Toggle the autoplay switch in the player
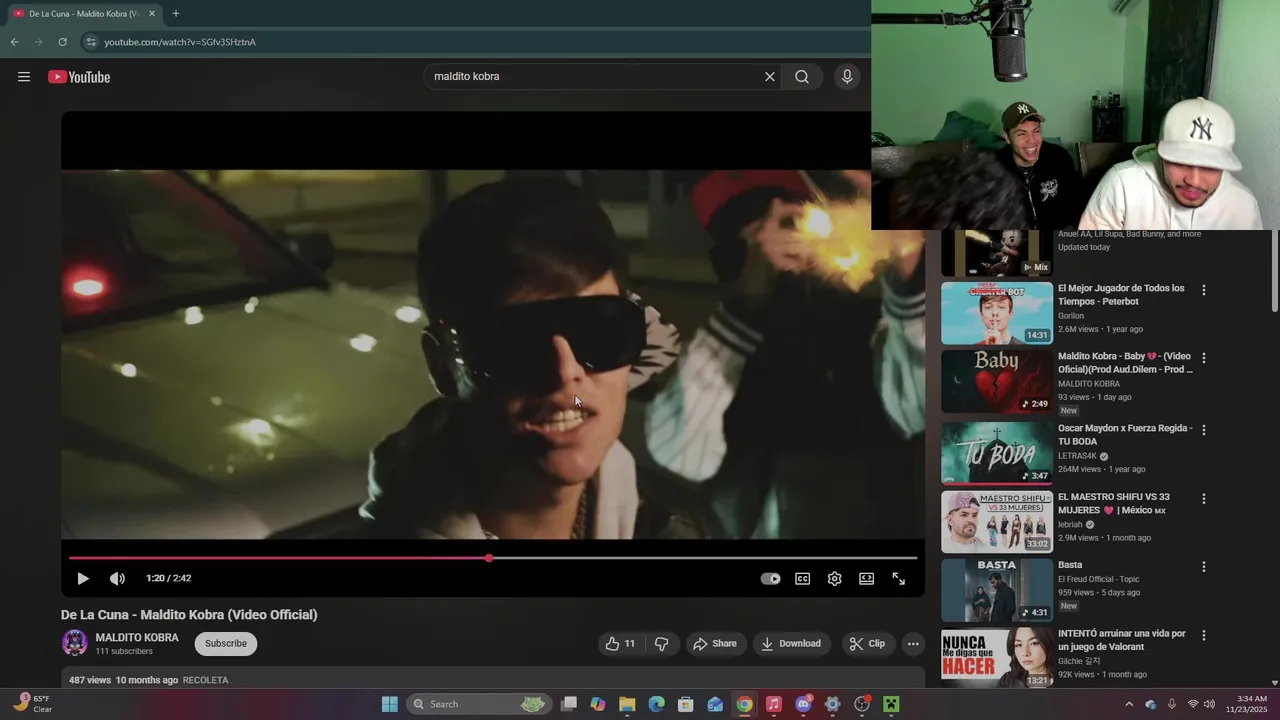Viewport: 1280px width, 720px height. [770, 578]
